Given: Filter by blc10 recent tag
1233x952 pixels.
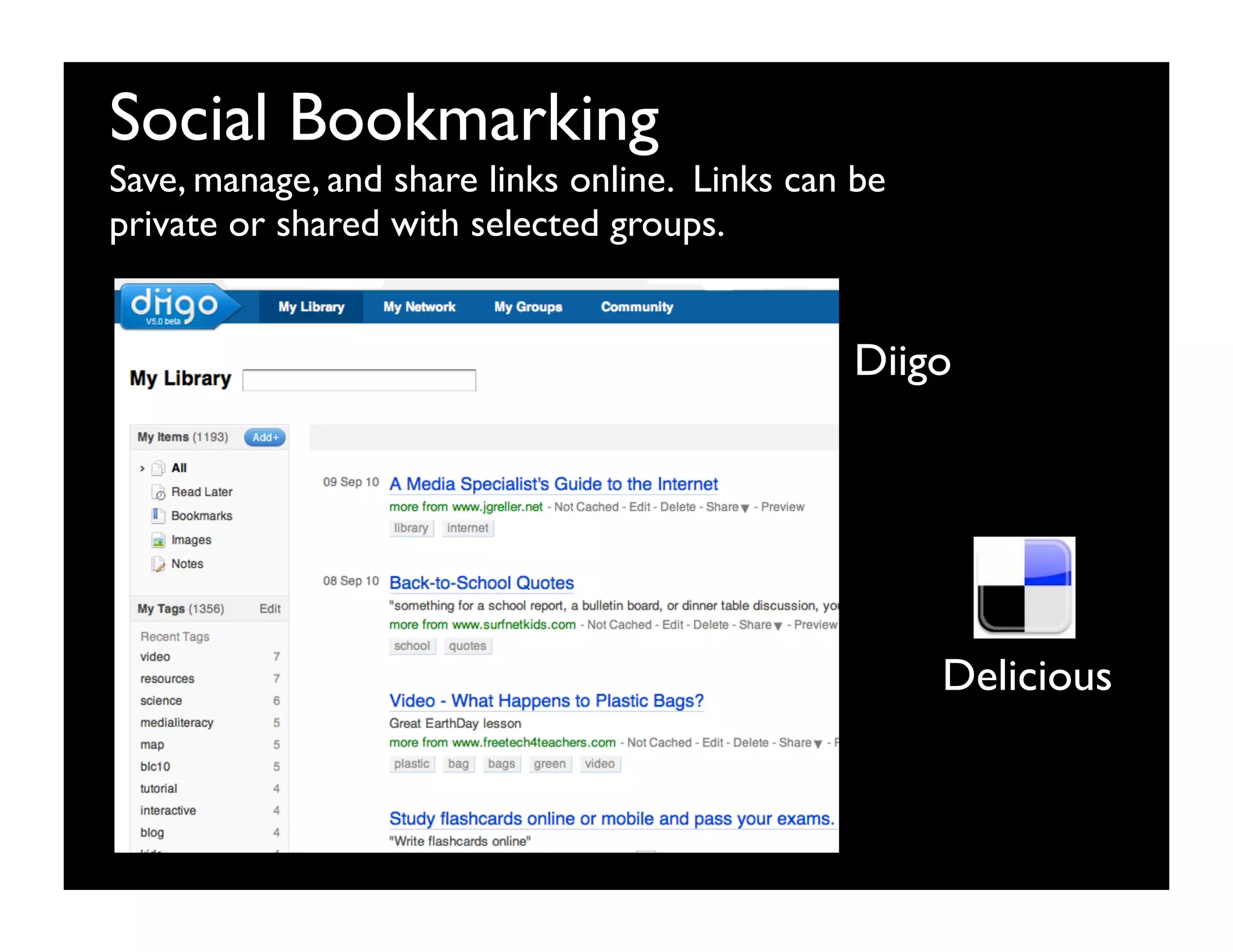Looking at the screenshot, I should [x=155, y=767].
